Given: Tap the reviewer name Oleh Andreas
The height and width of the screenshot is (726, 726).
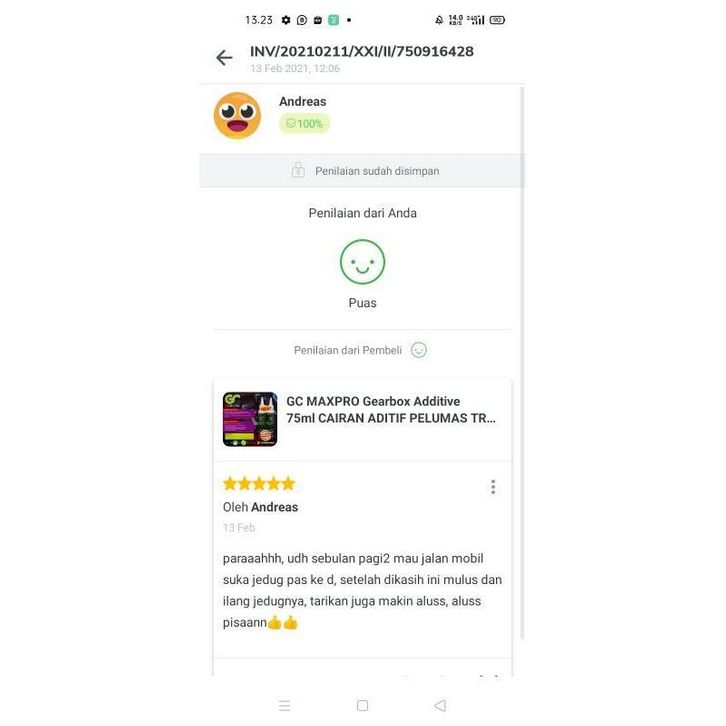Looking at the screenshot, I should tap(260, 507).
